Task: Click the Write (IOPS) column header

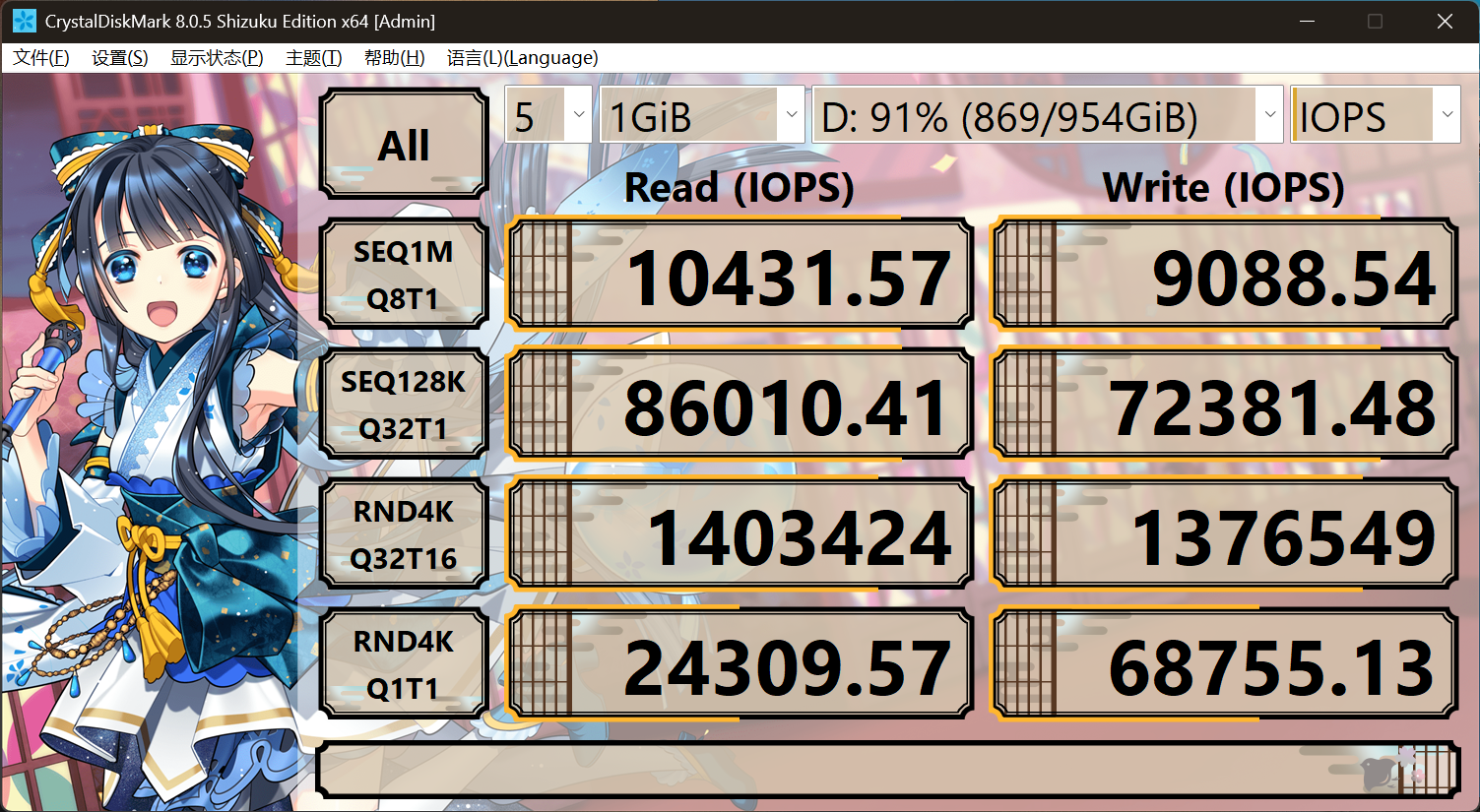Action: pyautogui.click(x=1224, y=187)
